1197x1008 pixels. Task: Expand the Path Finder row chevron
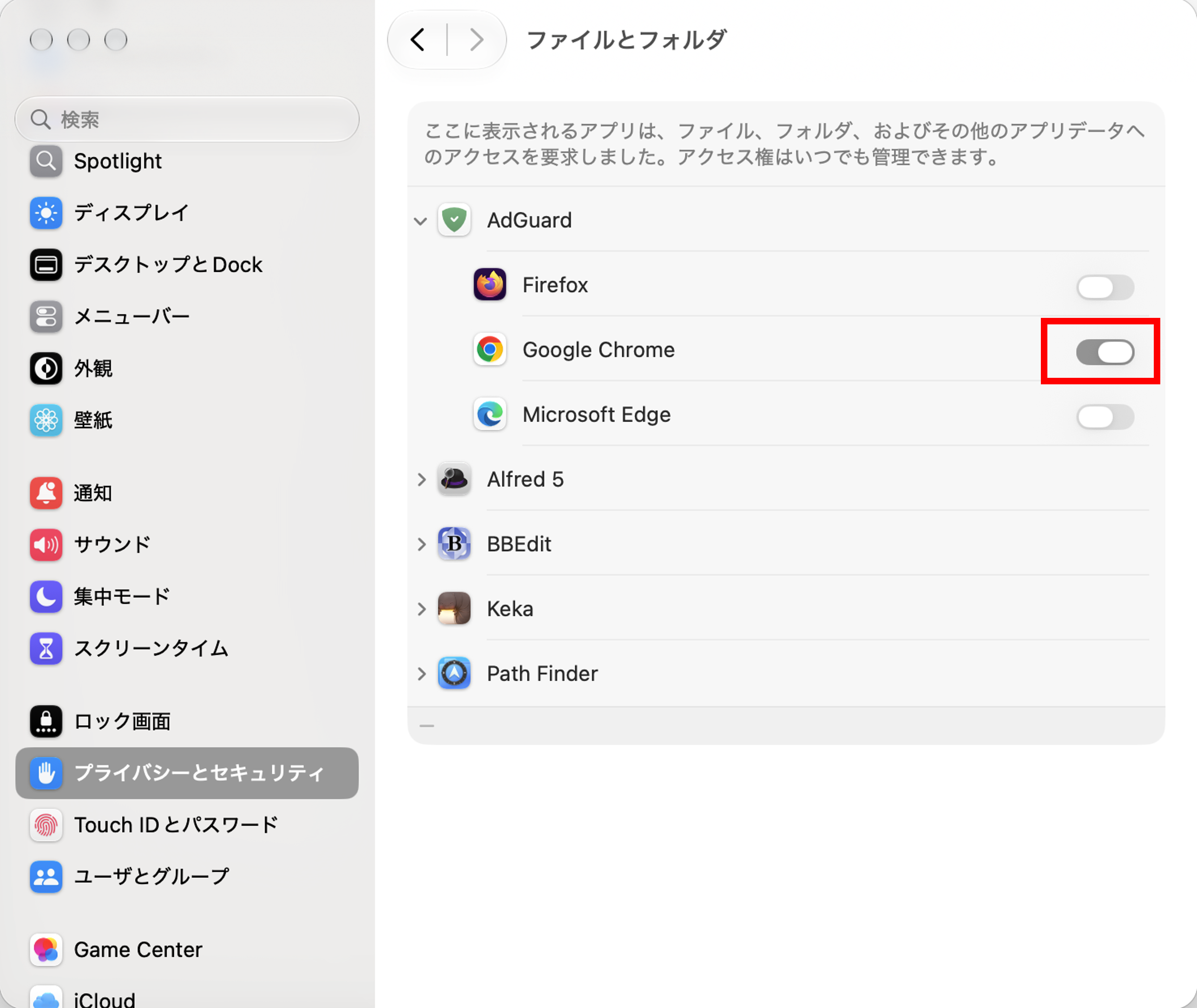tap(421, 674)
